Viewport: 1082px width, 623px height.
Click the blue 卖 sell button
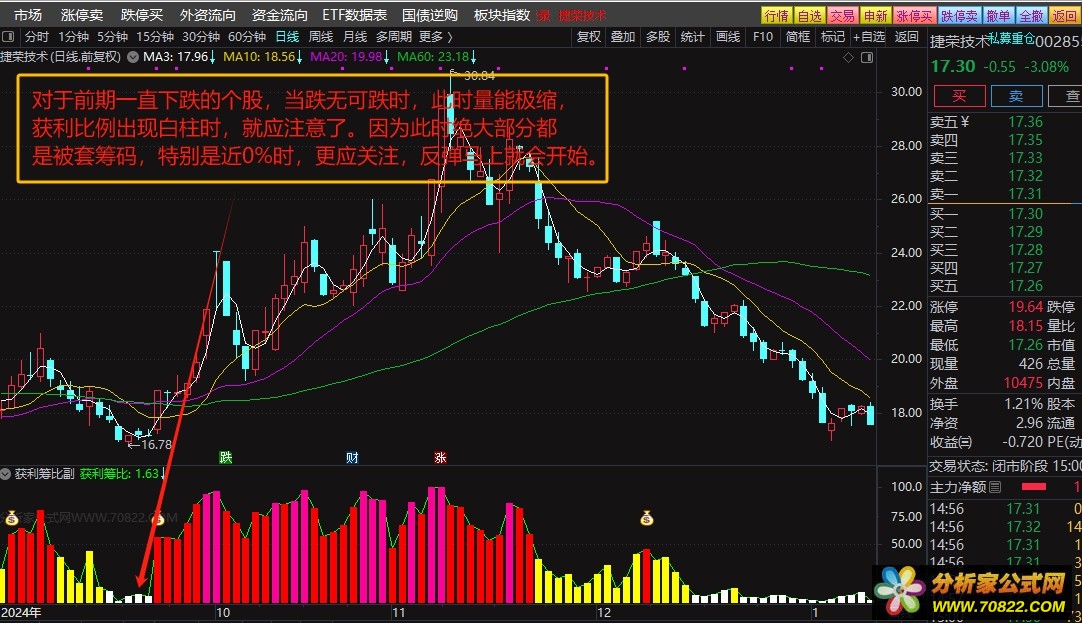click(1016, 96)
